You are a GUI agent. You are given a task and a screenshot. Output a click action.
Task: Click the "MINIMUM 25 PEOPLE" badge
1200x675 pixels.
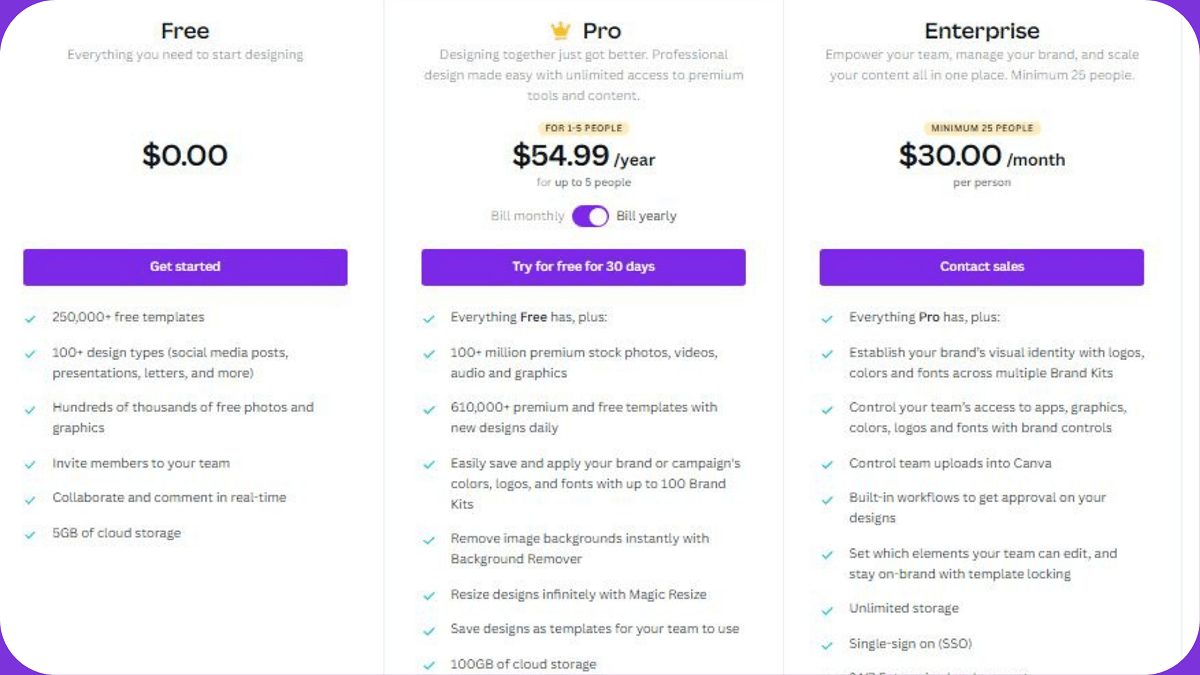[x=981, y=128]
